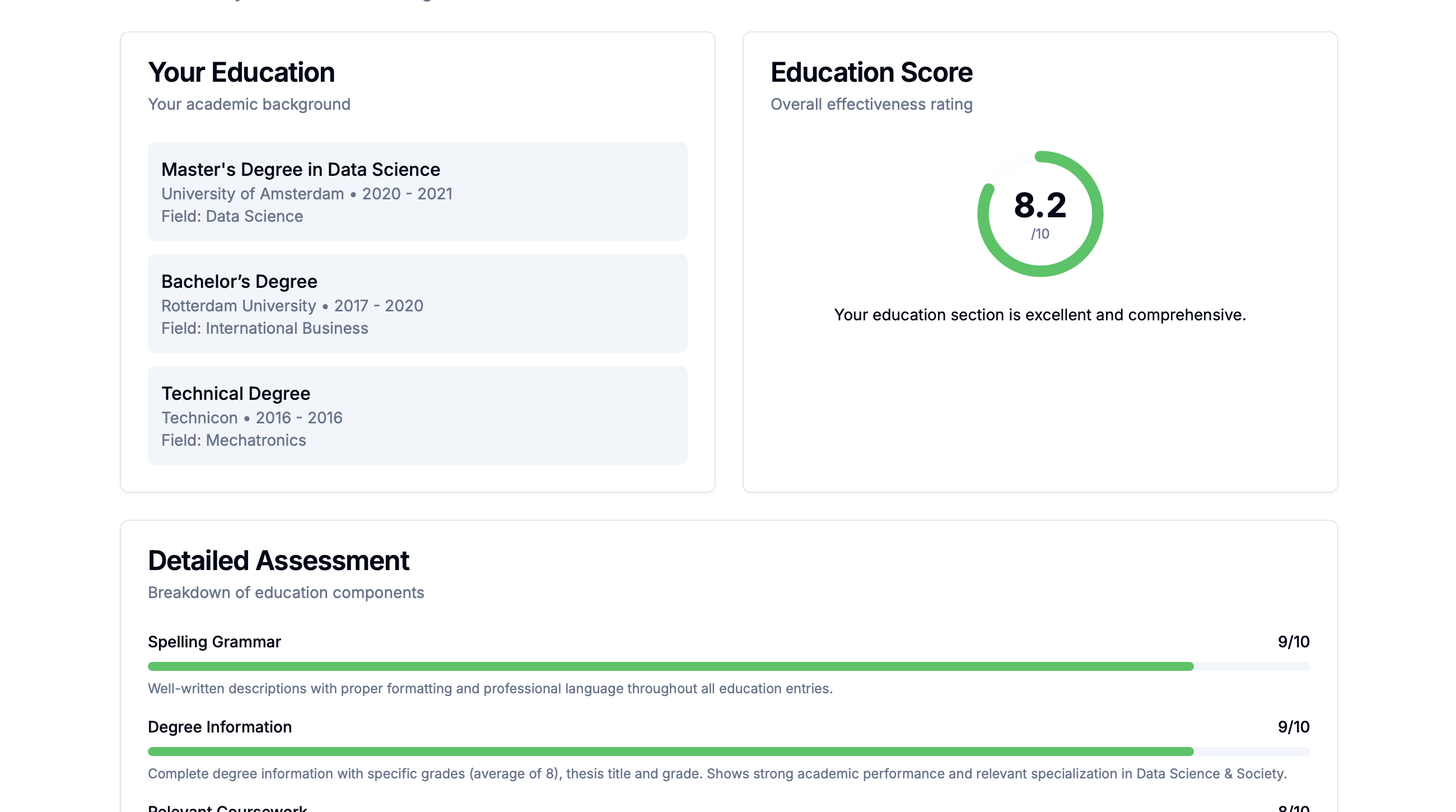Click the Degree Information progress bar
Screen dimensions: 1456x812
728,752
